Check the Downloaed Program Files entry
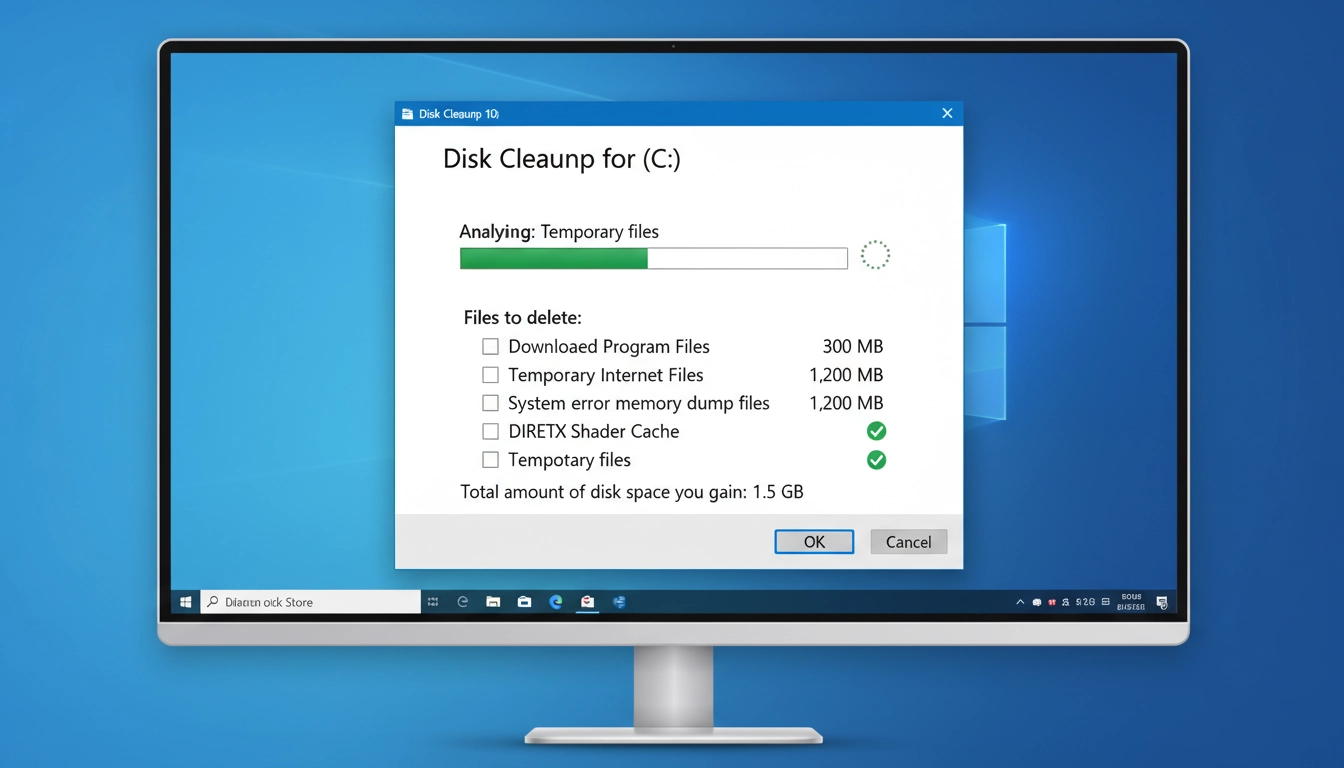The image size is (1344, 768). [490, 346]
